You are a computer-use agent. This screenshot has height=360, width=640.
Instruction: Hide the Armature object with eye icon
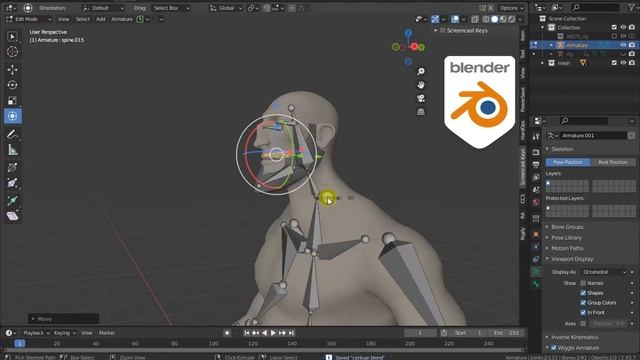pos(623,45)
